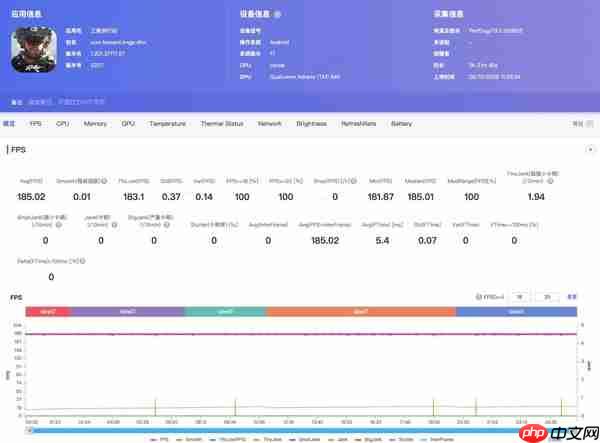Click FPS threshold input showing 25
Screen dimensions: 600x443
point(548,297)
